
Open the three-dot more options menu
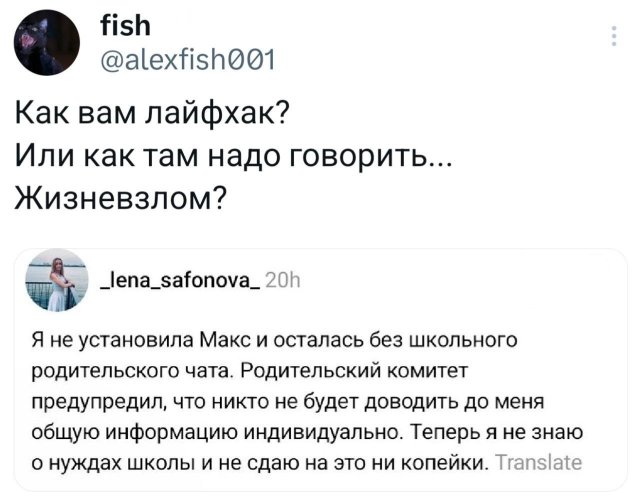(612, 38)
